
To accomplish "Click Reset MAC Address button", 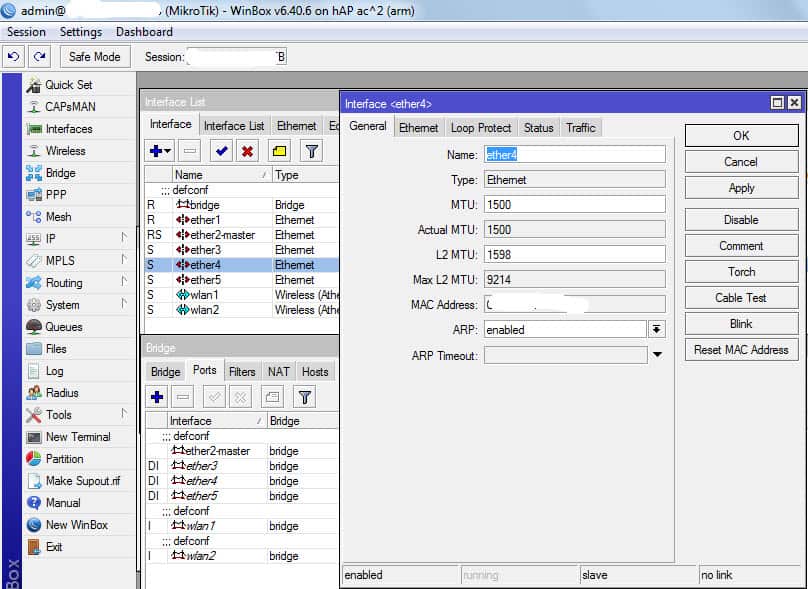I will tap(742, 350).
